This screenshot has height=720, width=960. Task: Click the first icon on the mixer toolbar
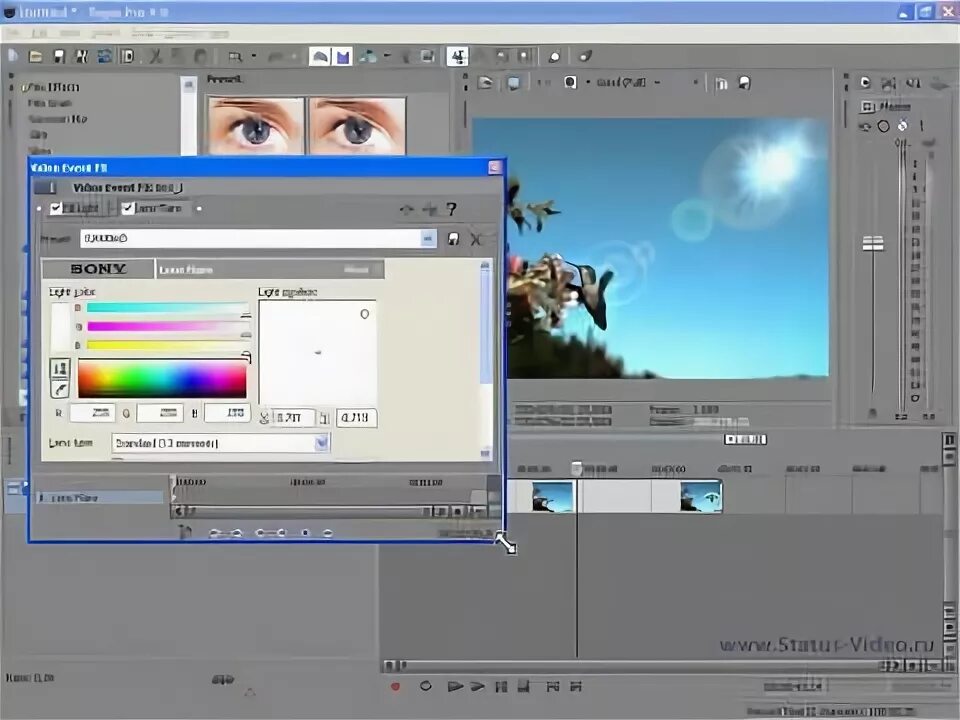pyautogui.click(x=865, y=82)
